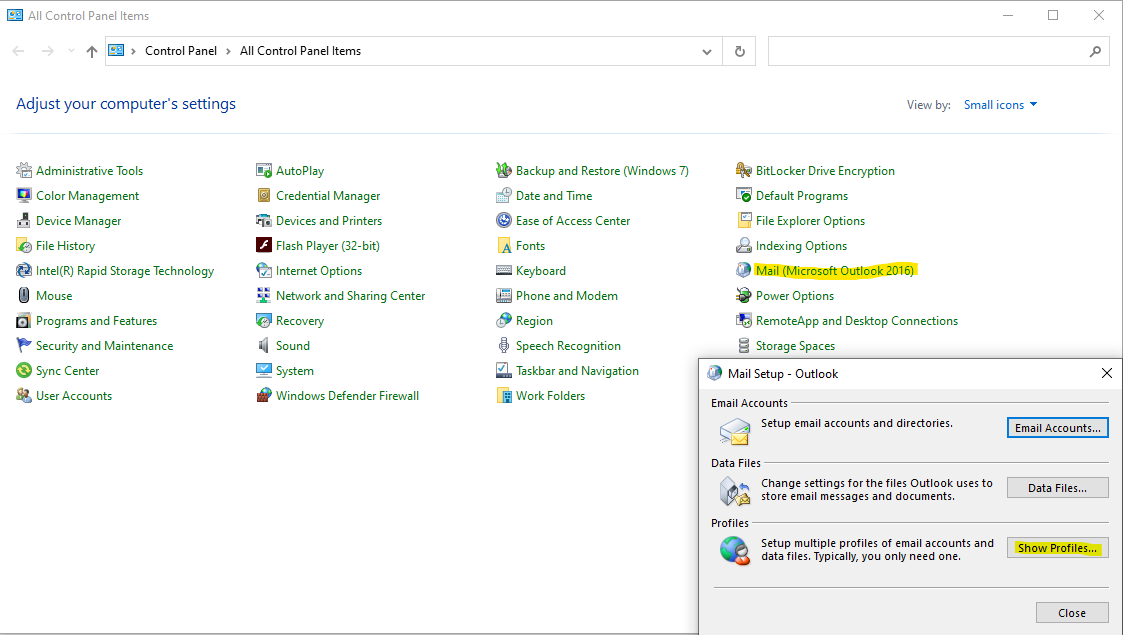Close the Mail Setup dialog with Close button
1123x635 pixels.
1071,613
